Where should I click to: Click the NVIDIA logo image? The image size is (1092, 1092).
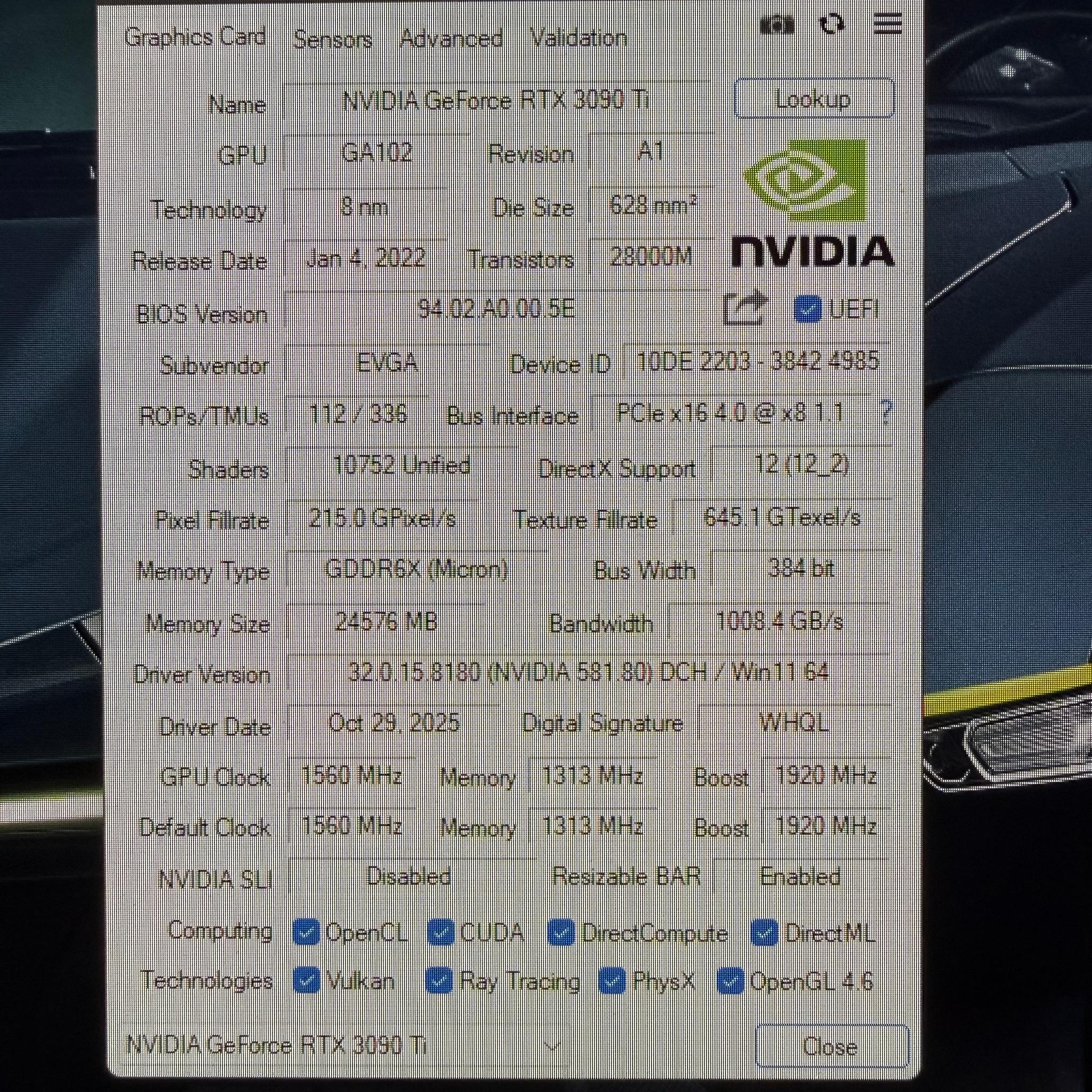(813, 203)
